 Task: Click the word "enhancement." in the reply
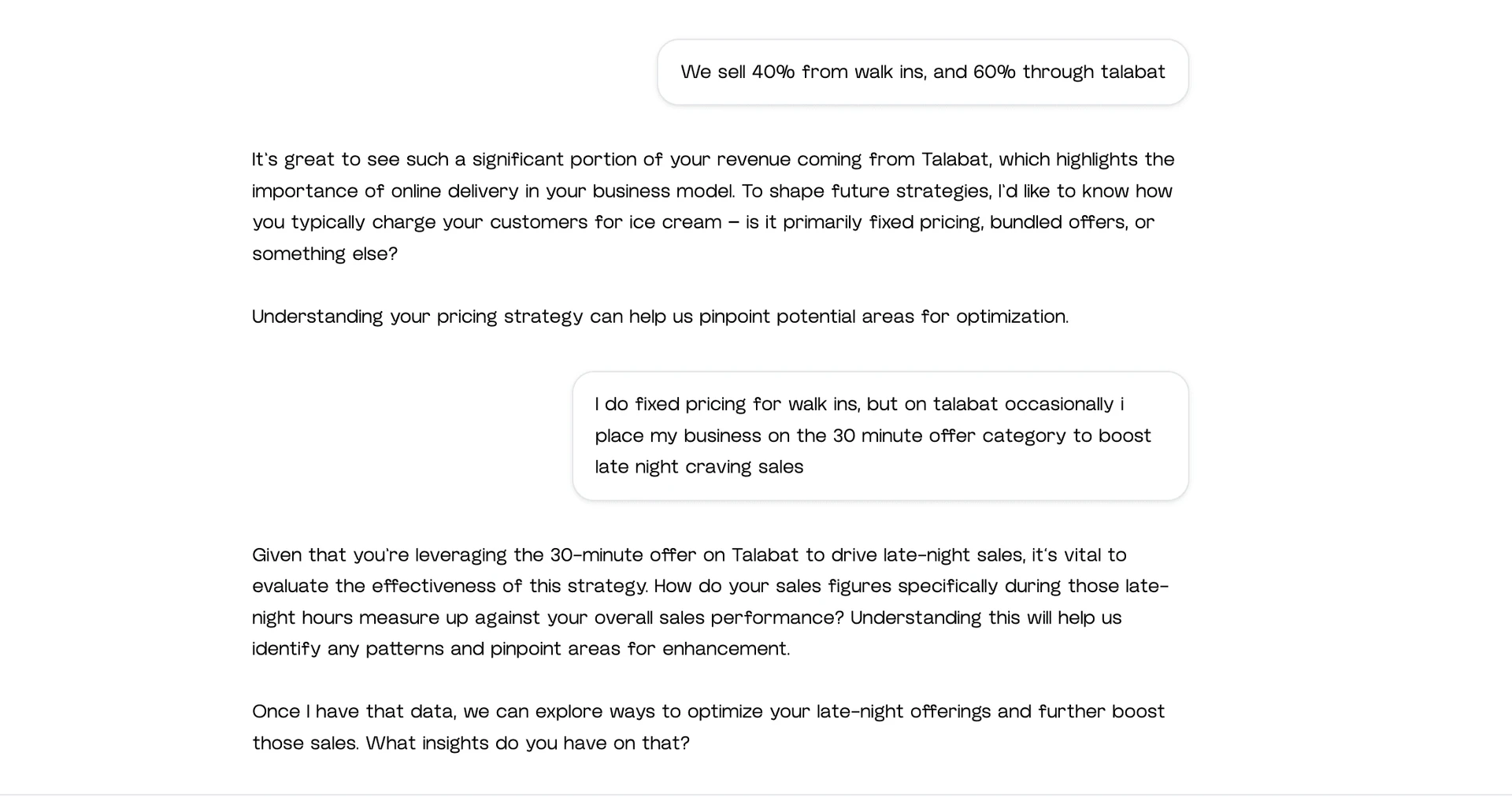pyautogui.click(x=725, y=650)
